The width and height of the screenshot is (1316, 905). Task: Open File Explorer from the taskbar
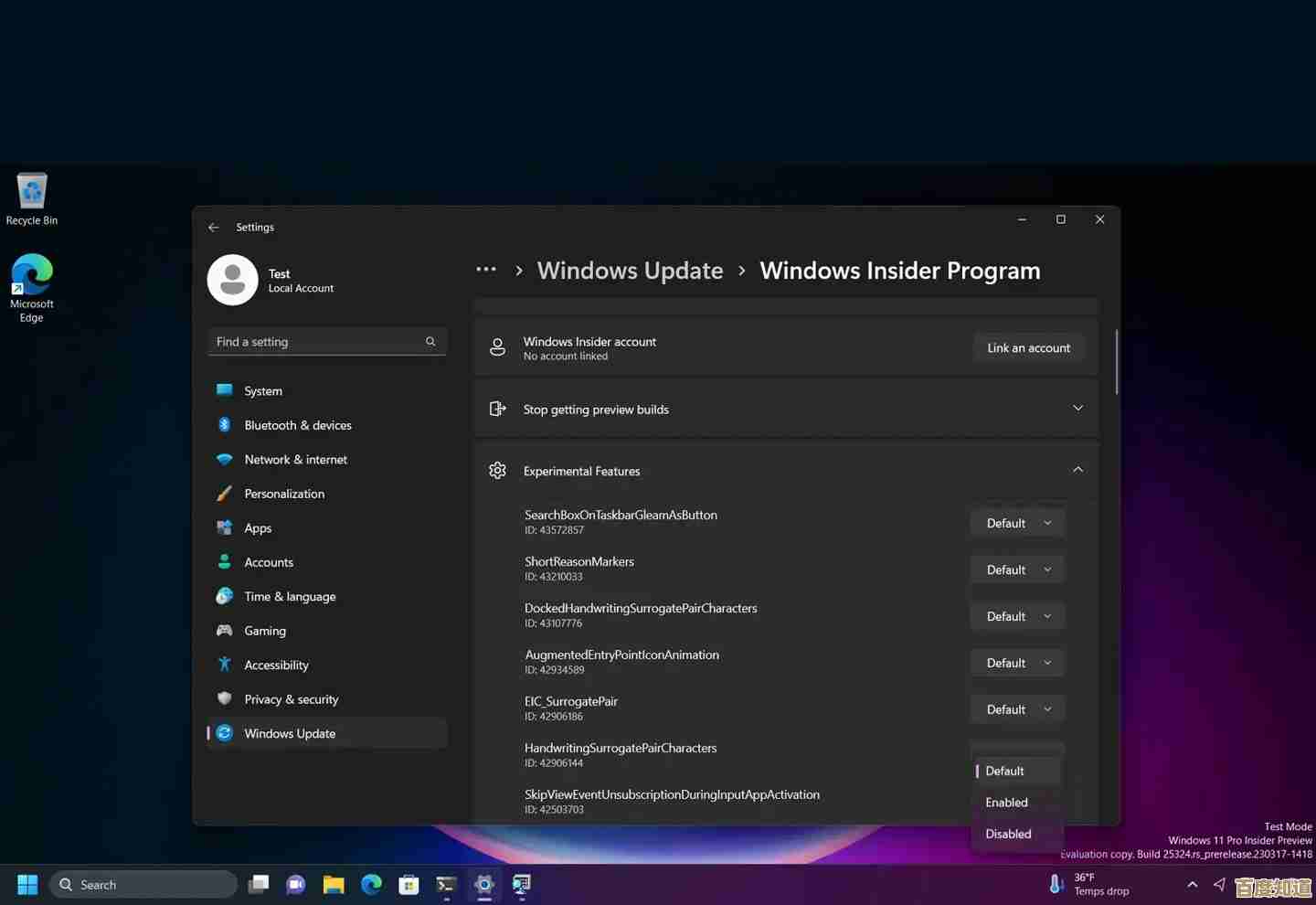coord(333,884)
